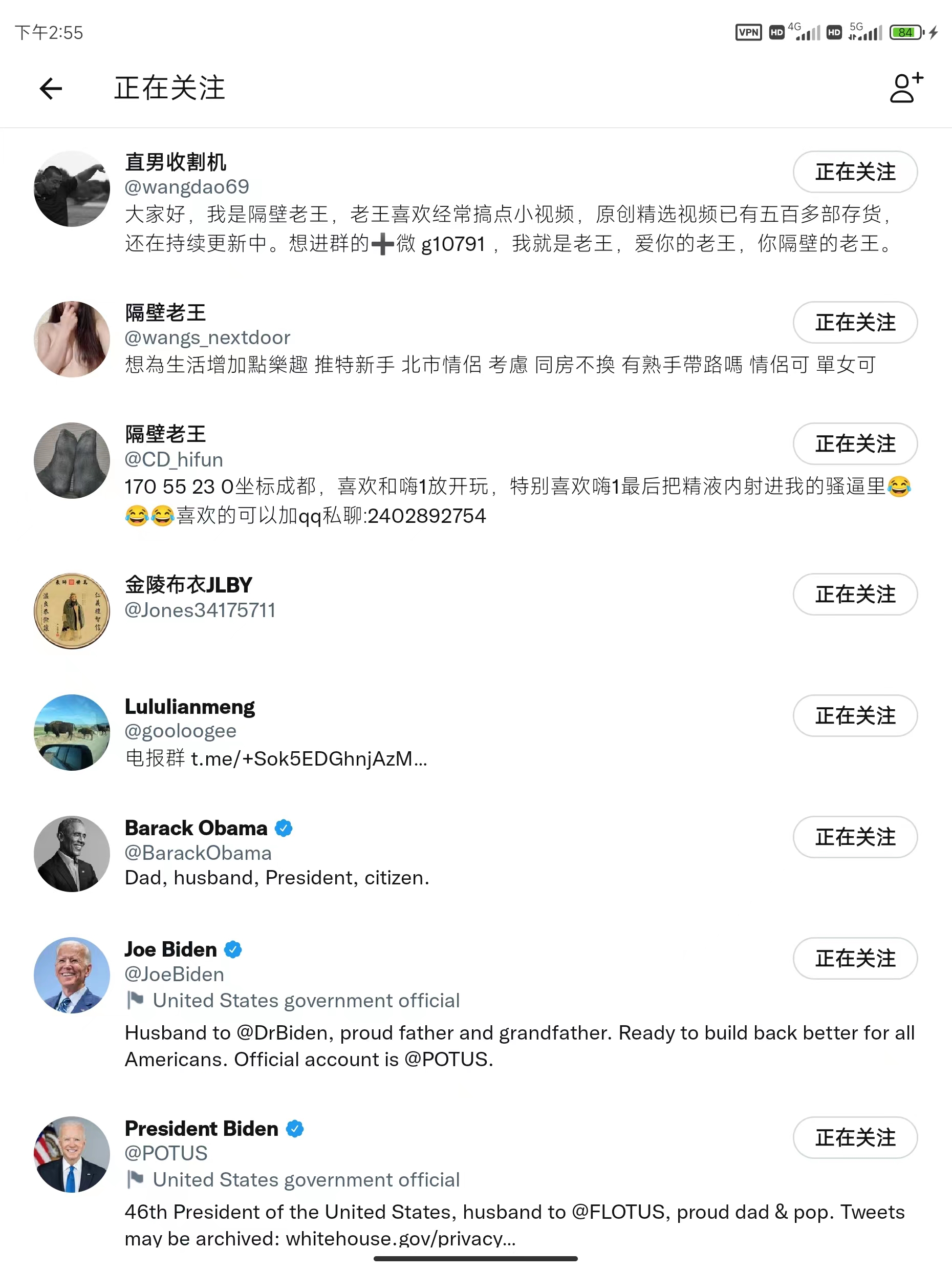Open President Biden's avatar thumbnail
The width and height of the screenshot is (952, 1270).
(x=72, y=1155)
